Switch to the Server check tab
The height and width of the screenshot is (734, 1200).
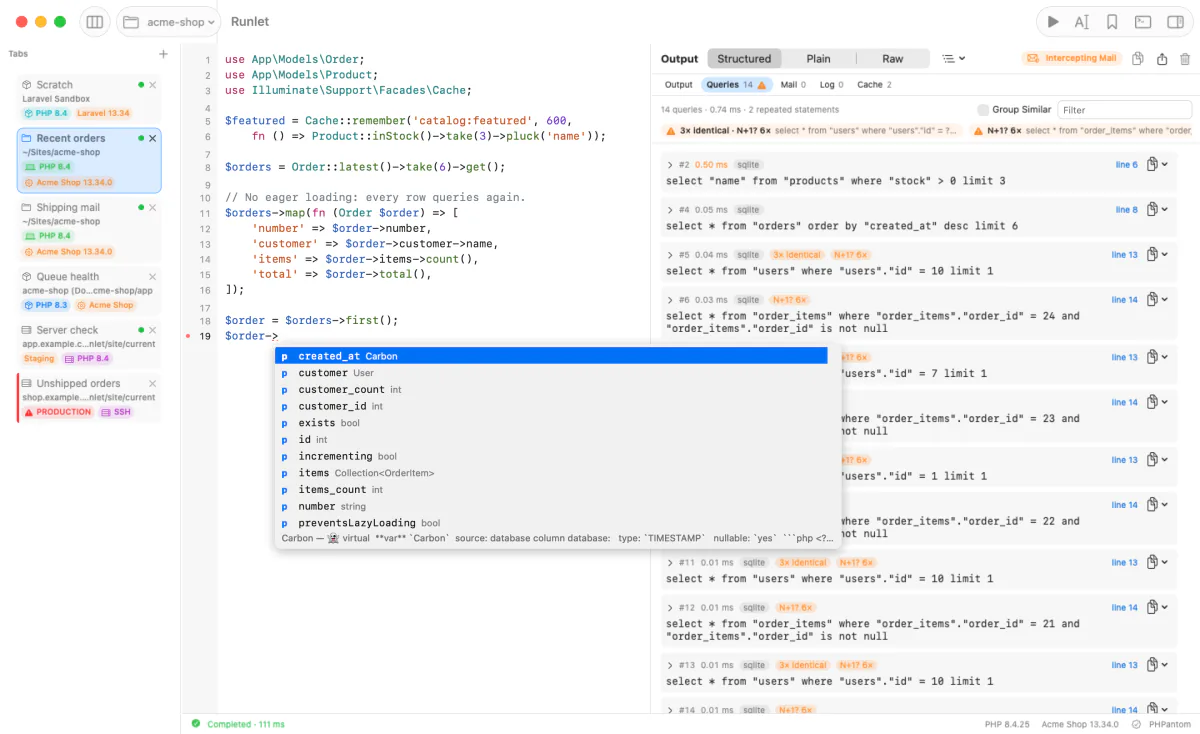[x=88, y=343]
